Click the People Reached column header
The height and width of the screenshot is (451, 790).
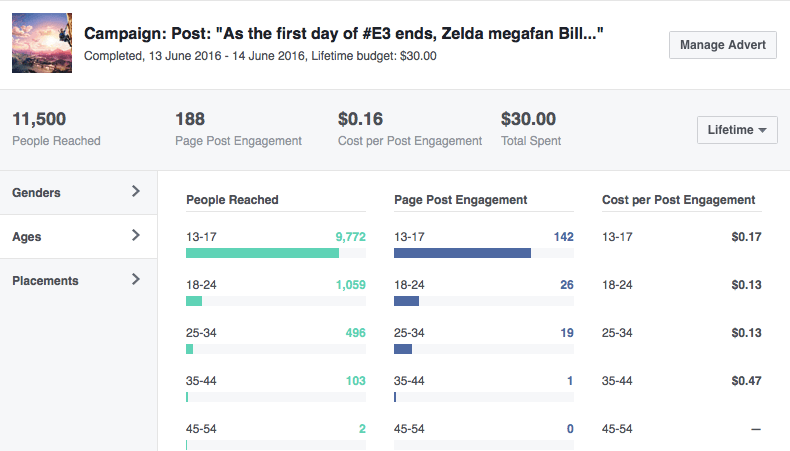click(232, 200)
